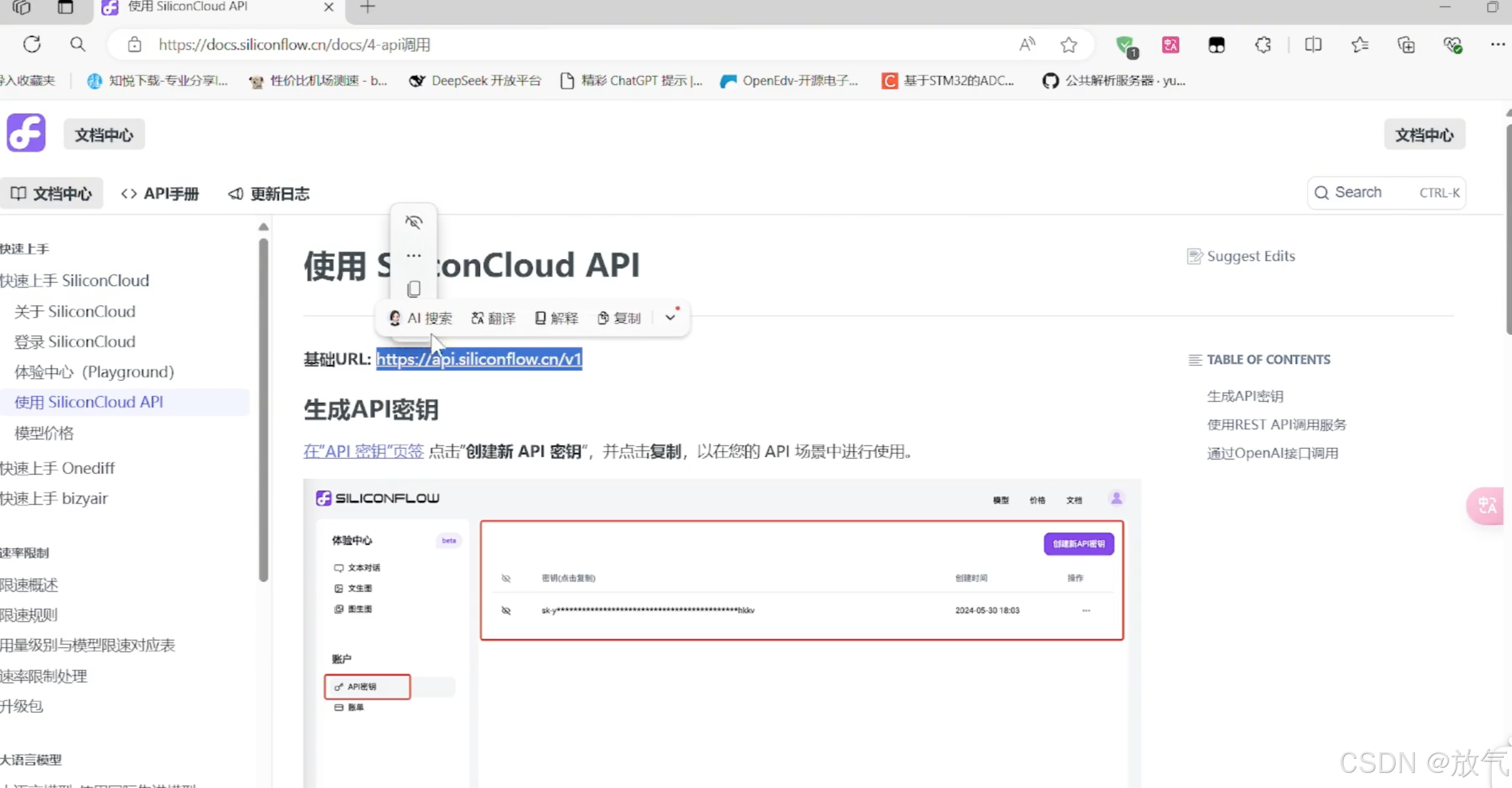Open the Collections icon in toolbar
This screenshot has height=788, width=1512.
(x=1406, y=45)
